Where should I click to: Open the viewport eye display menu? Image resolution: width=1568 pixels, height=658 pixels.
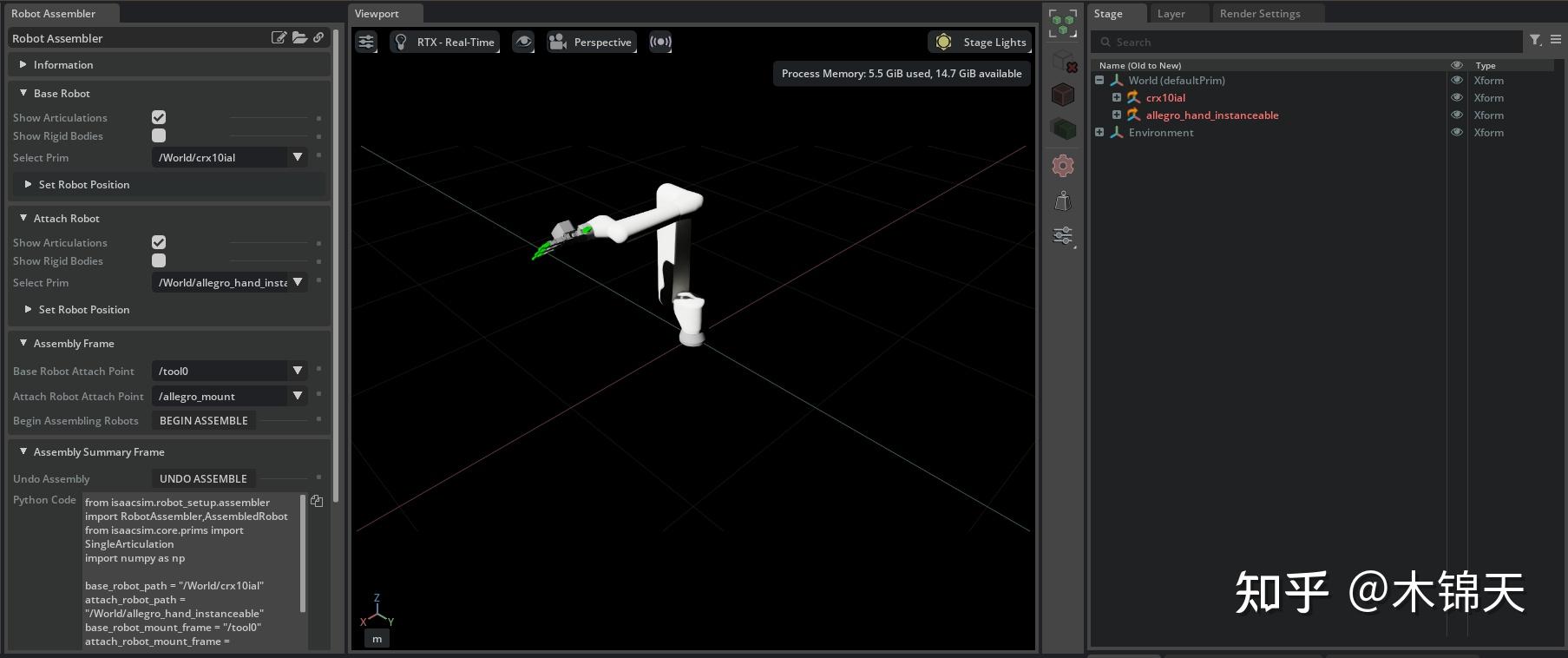523,42
